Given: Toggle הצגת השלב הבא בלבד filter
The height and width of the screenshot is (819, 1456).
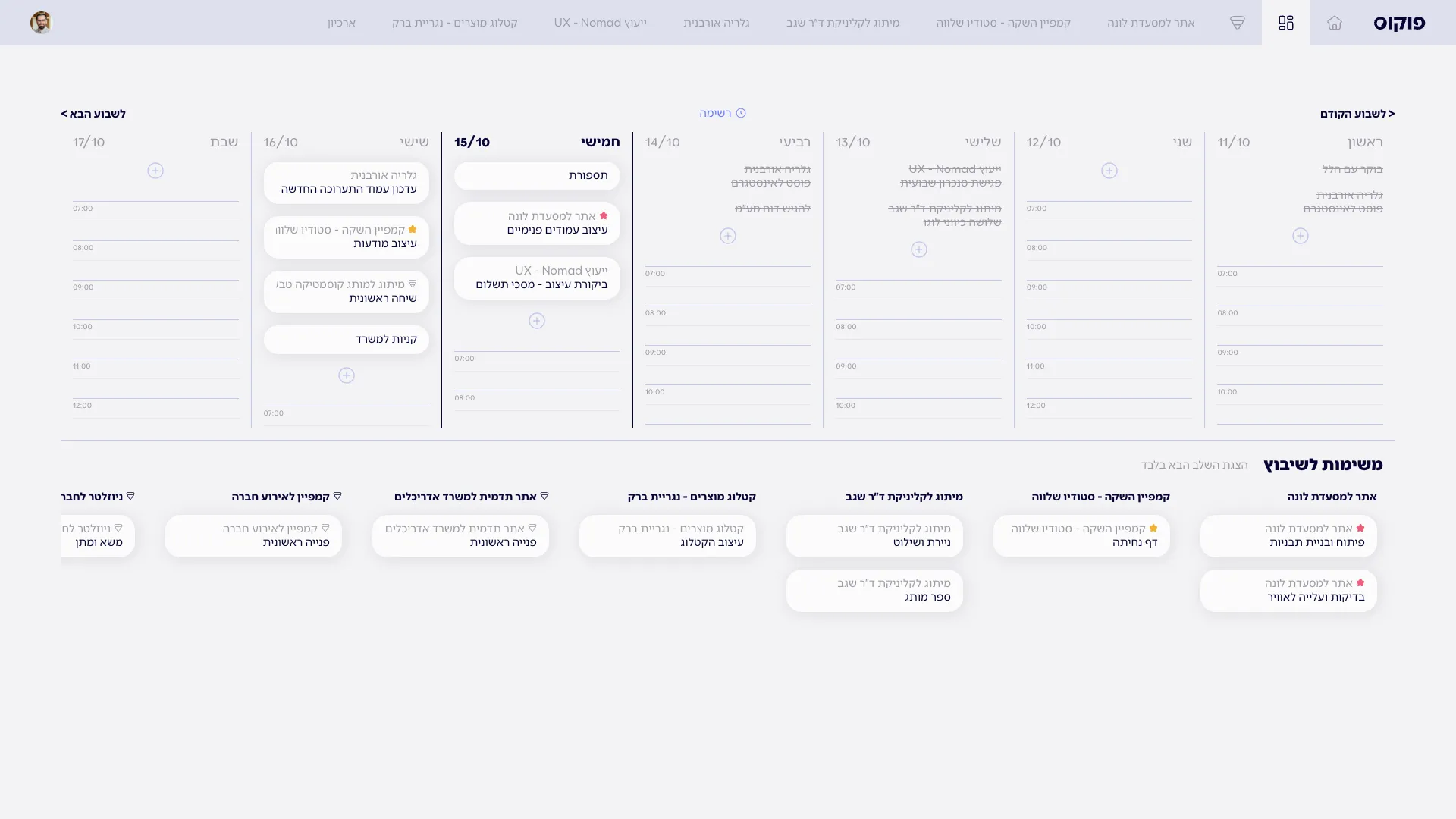Looking at the screenshot, I should [1194, 465].
